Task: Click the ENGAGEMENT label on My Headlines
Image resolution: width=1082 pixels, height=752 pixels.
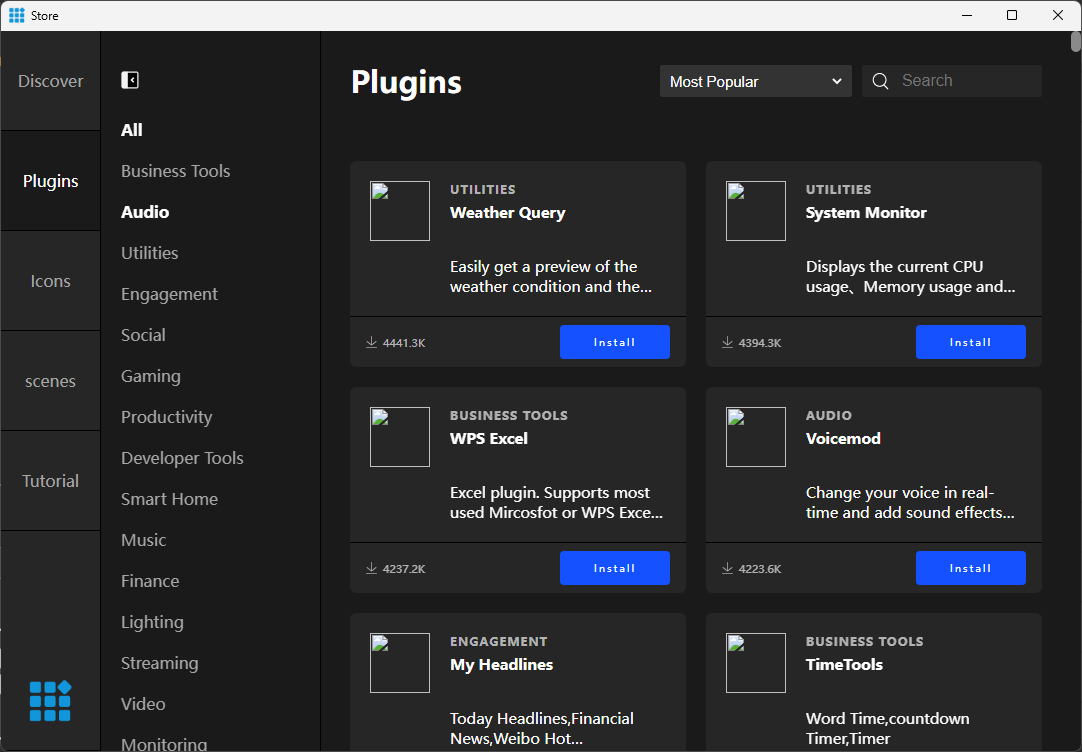Action: coord(499,642)
